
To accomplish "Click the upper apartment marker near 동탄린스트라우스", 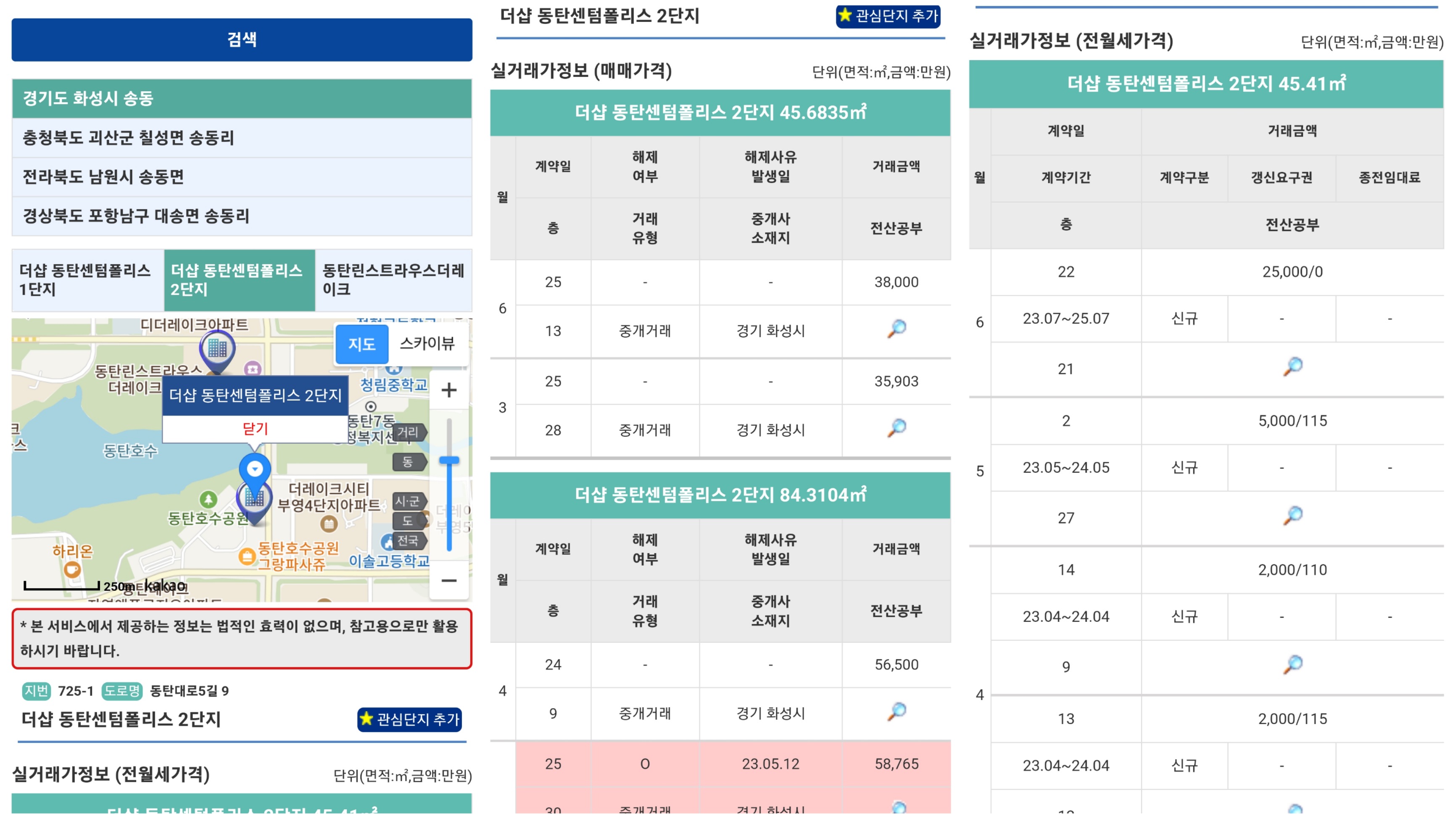I will coord(217,350).
